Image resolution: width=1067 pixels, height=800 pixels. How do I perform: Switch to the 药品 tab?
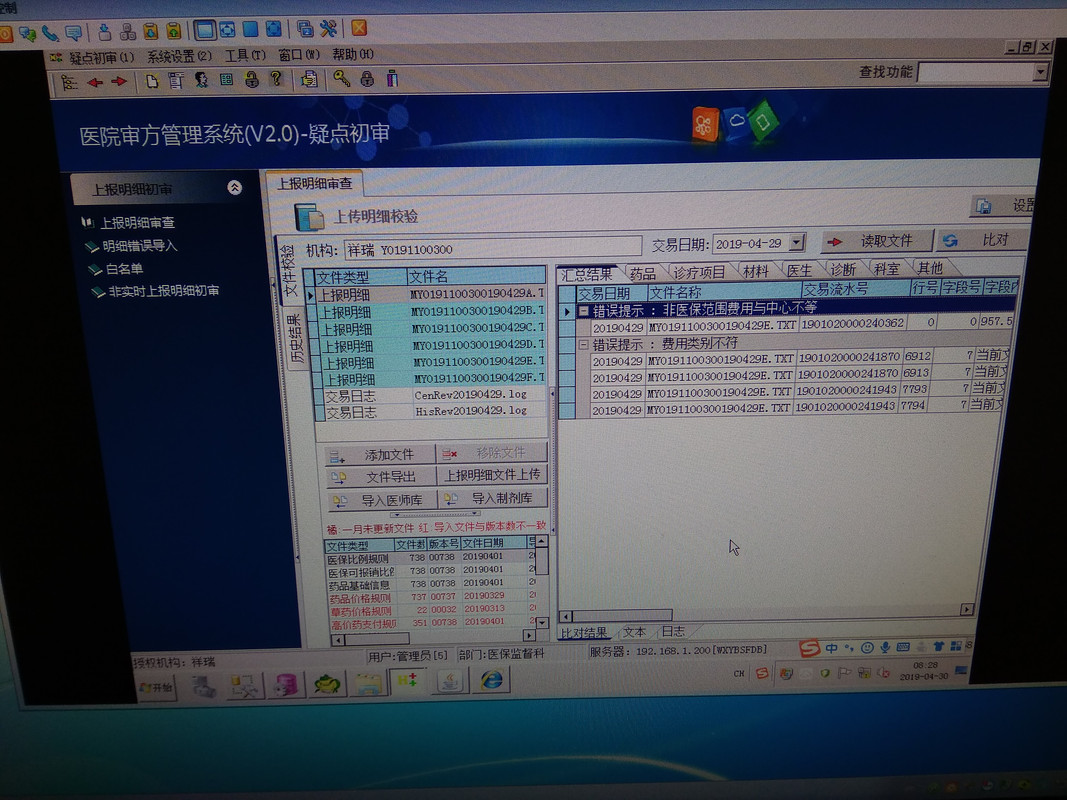[x=642, y=273]
